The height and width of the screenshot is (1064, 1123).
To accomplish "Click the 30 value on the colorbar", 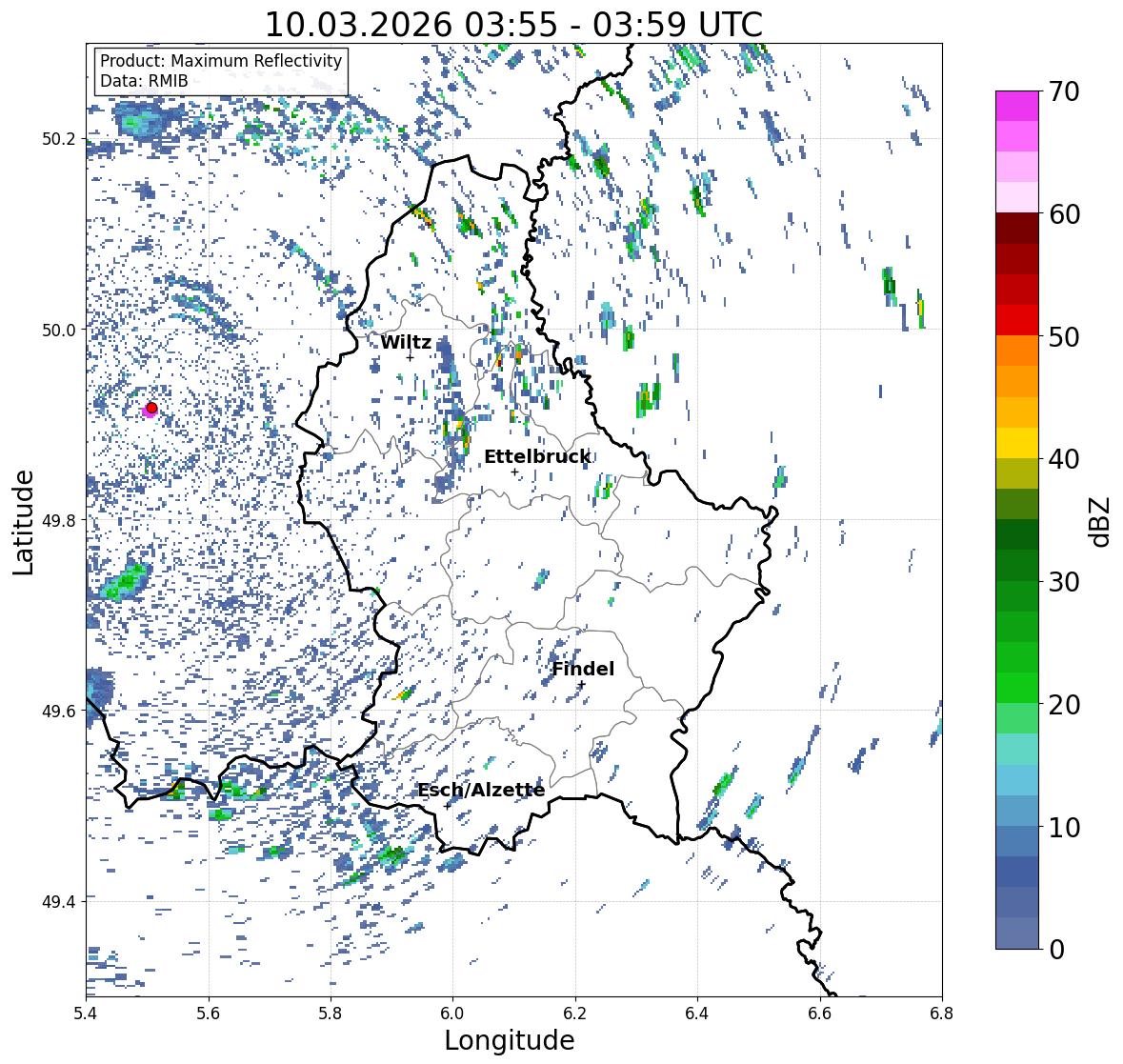I will (x=1064, y=581).
